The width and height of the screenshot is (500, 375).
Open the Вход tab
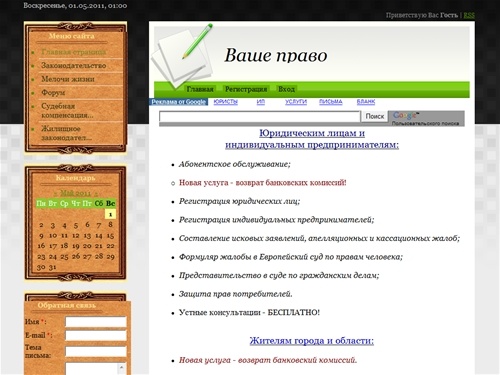pyautogui.click(x=287, y=89)
